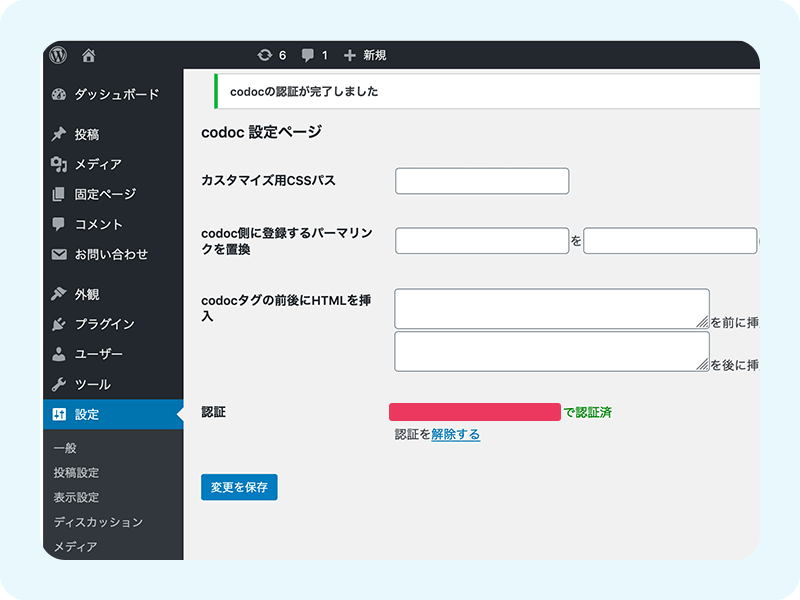Screen dimensions: 800x600
Task: Open メディア settings submenu item
Action: point(76,546)
